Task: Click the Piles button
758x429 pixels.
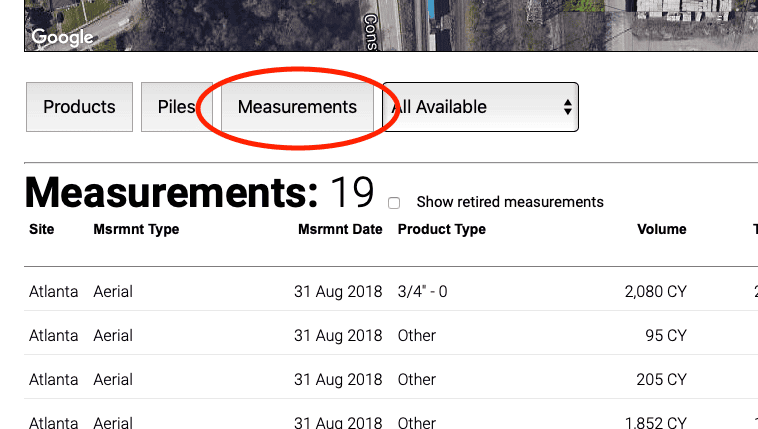Action: [x=176, y=107]
